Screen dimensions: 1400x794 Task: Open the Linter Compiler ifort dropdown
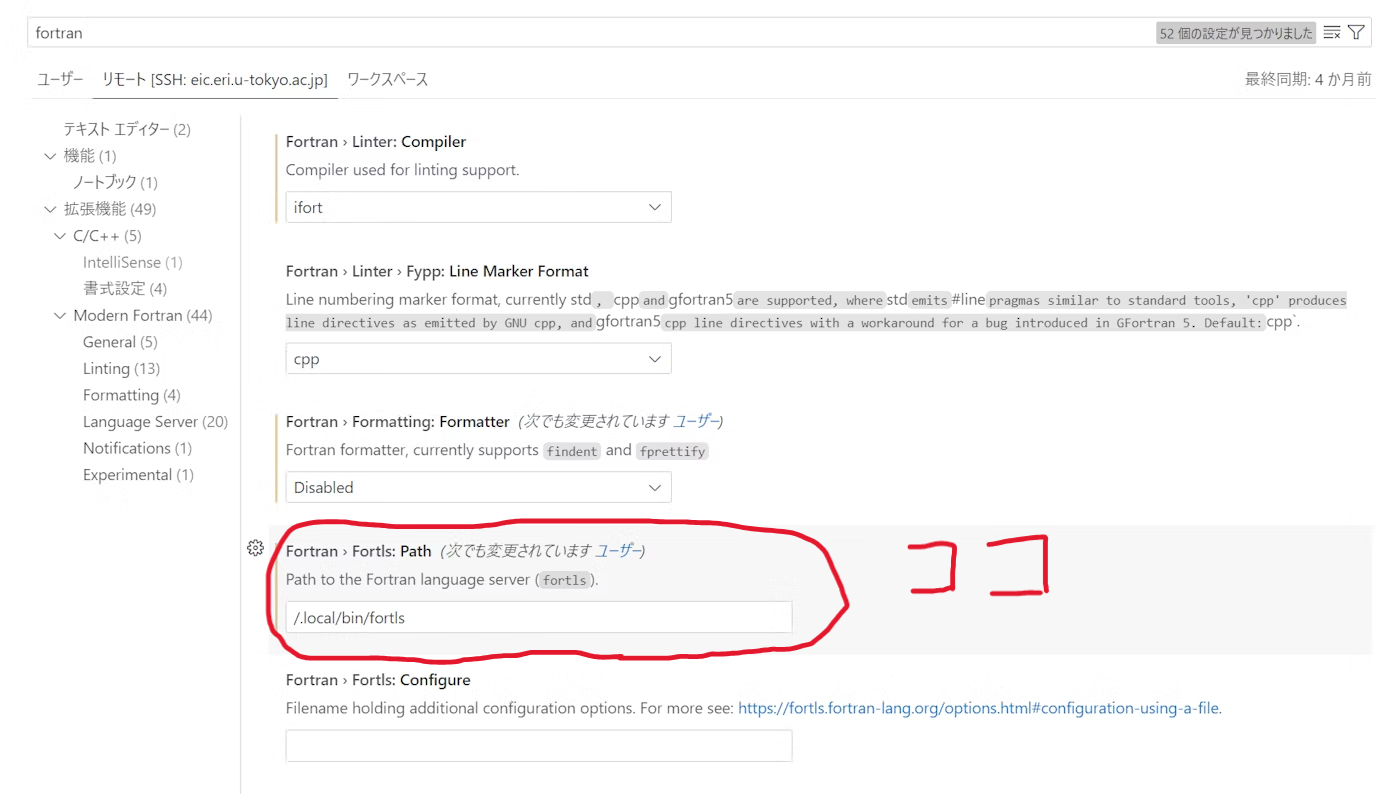pos(479,207)
